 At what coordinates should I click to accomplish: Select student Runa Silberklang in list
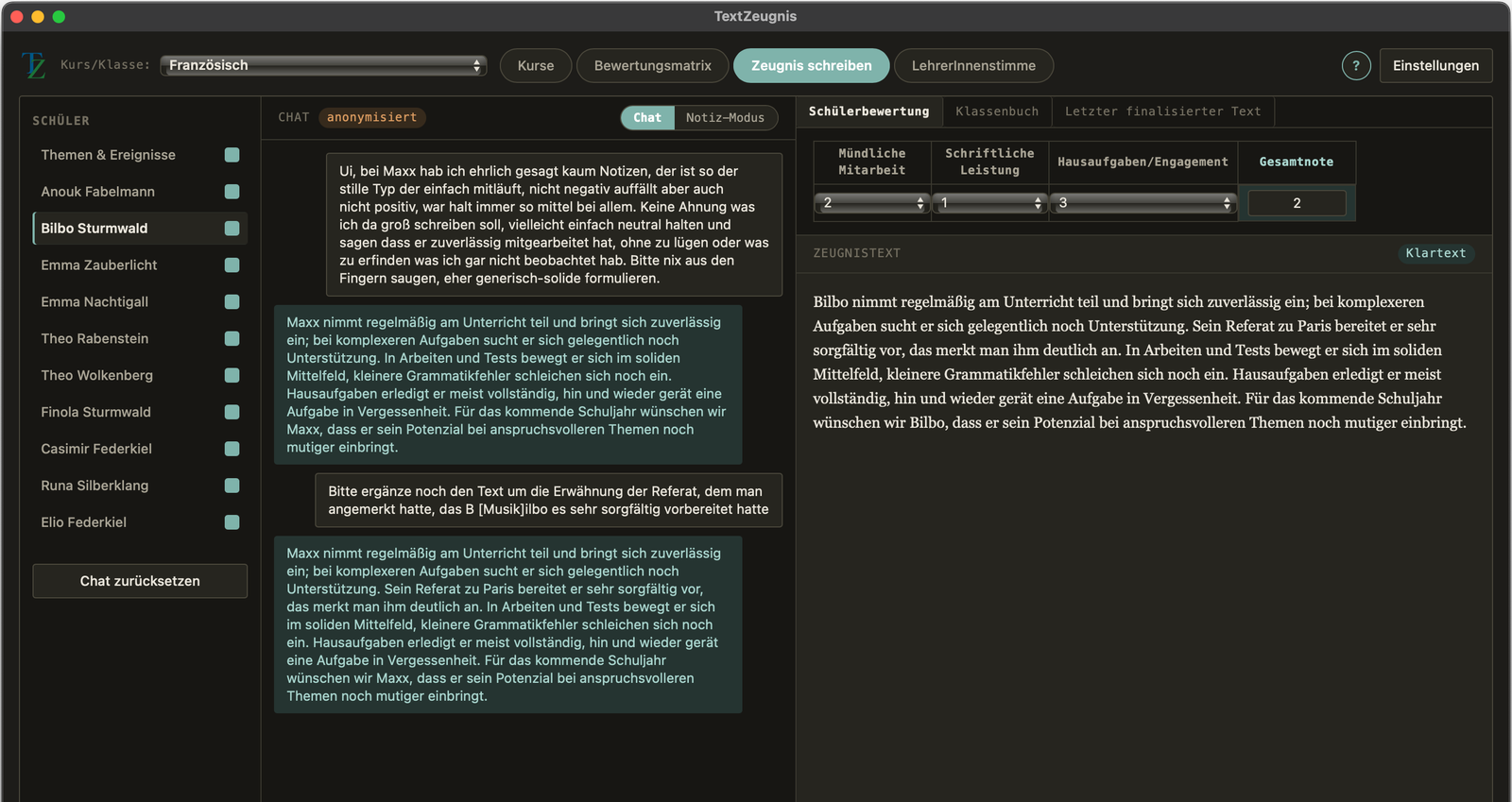coord(140,486)
